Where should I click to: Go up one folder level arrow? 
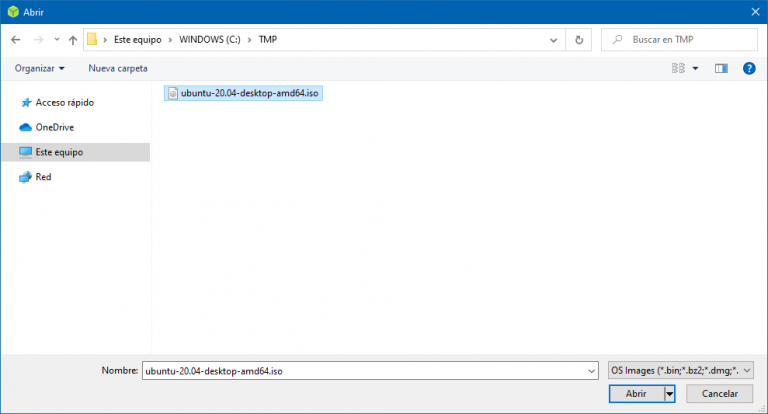coord(72,39)
